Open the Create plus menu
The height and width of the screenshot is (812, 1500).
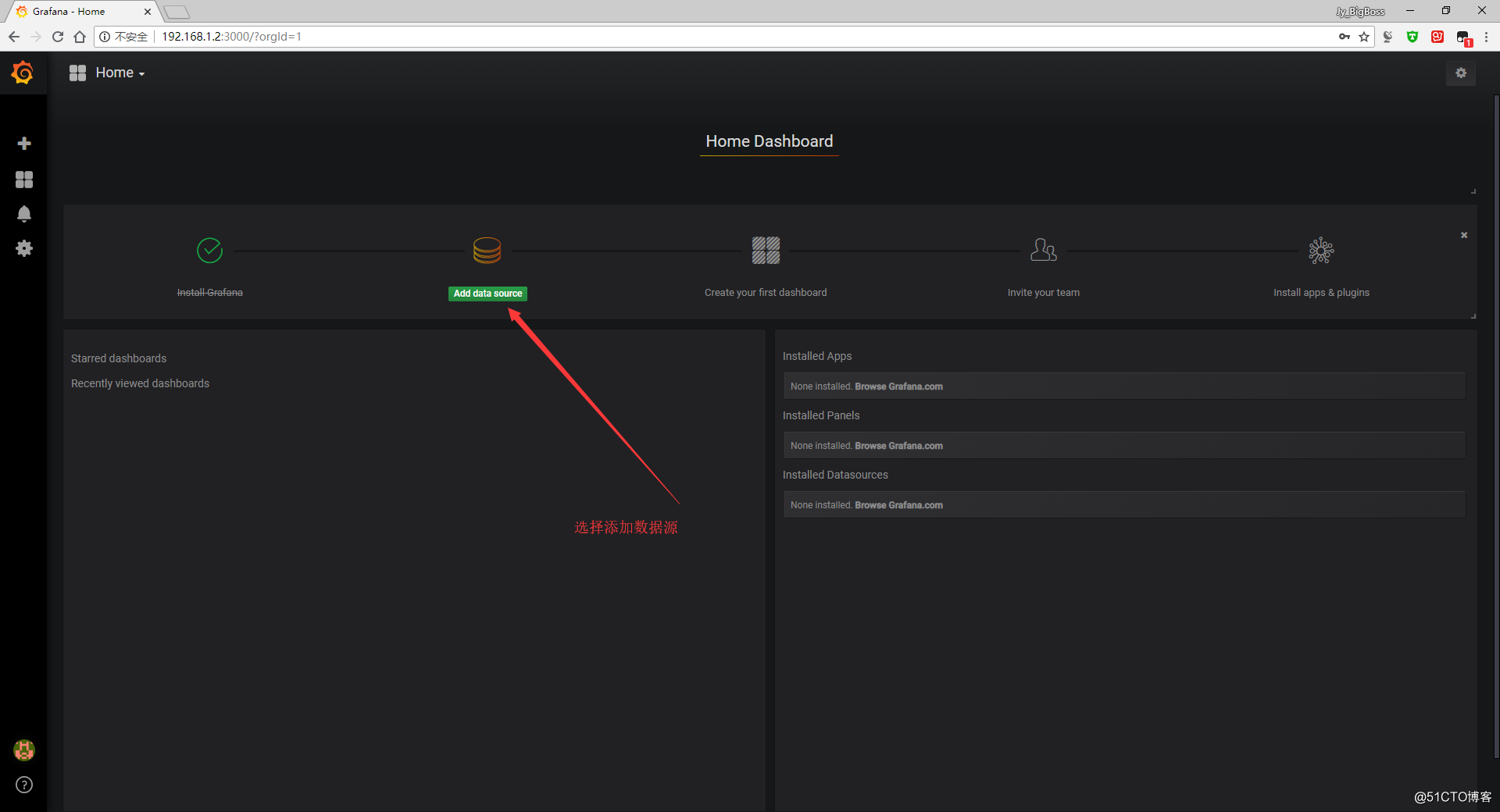click(x=24, y=144)
